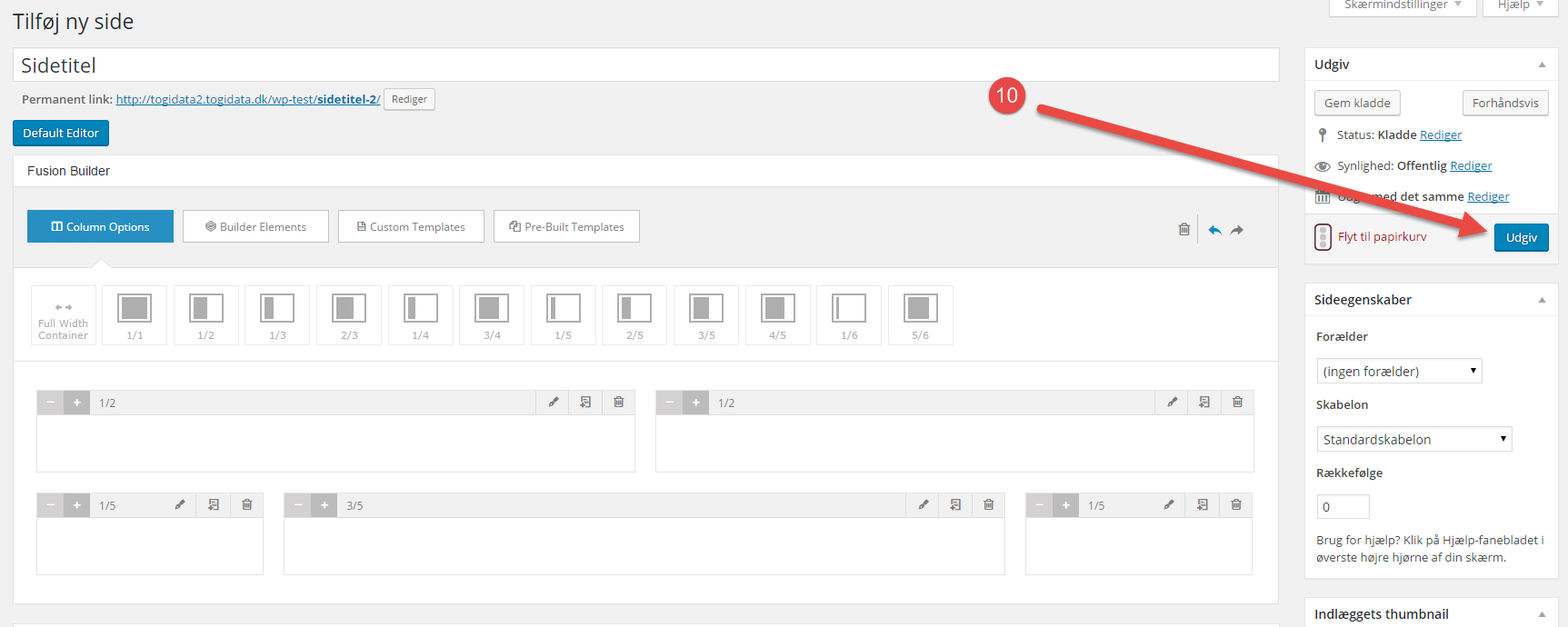Undo last Fusion Builder action

(x=1214, y=230)
